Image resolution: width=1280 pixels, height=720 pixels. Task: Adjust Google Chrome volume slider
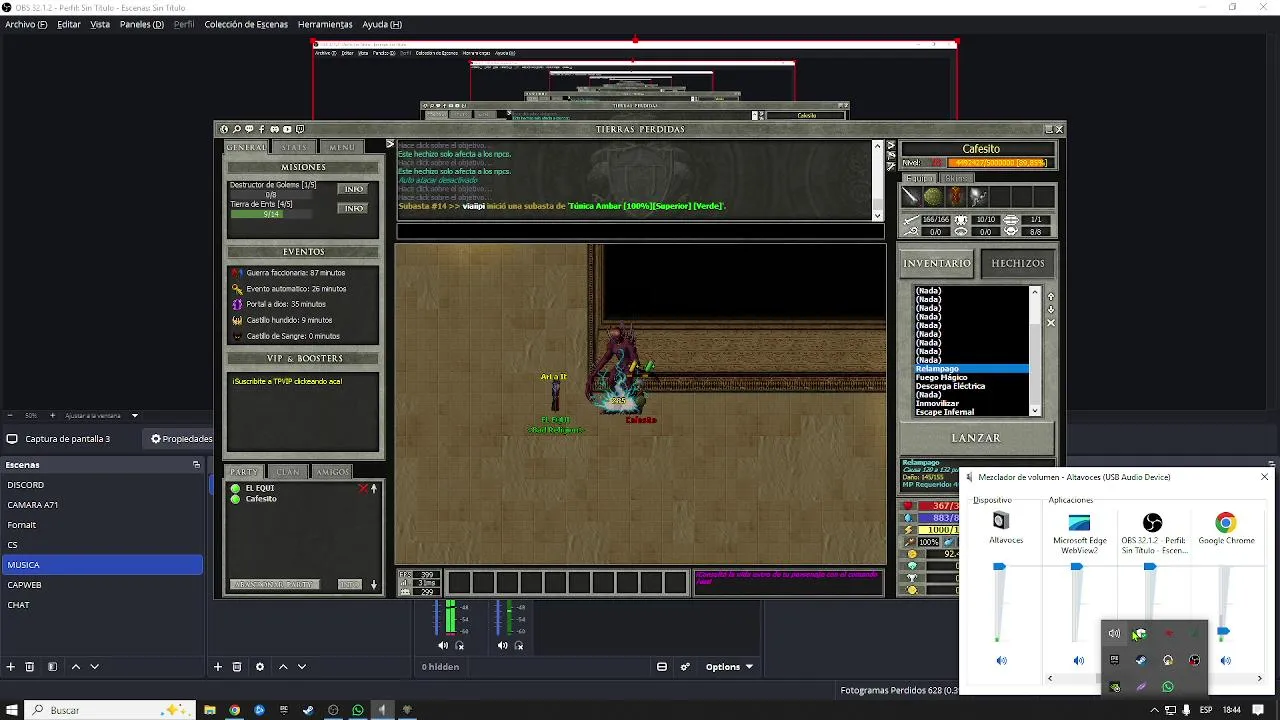point(1223,631)
